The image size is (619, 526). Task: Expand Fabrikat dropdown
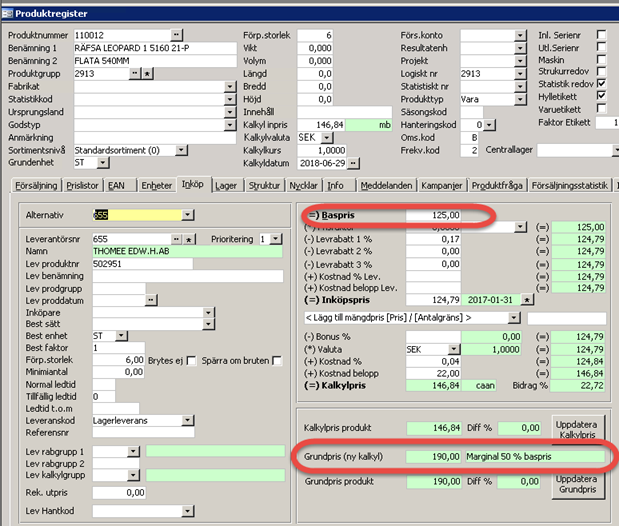230,86
